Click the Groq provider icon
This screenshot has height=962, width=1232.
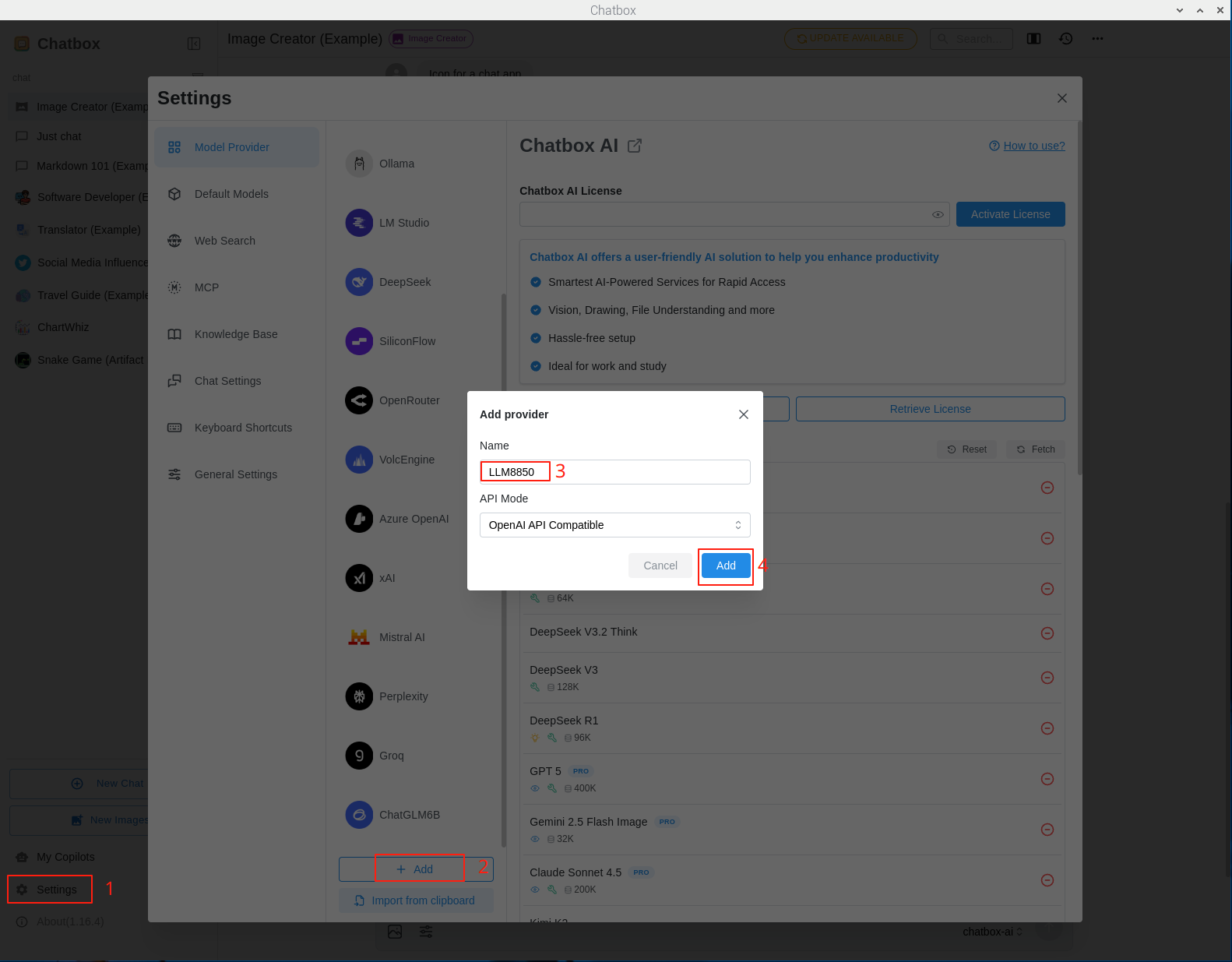[359, 756]
